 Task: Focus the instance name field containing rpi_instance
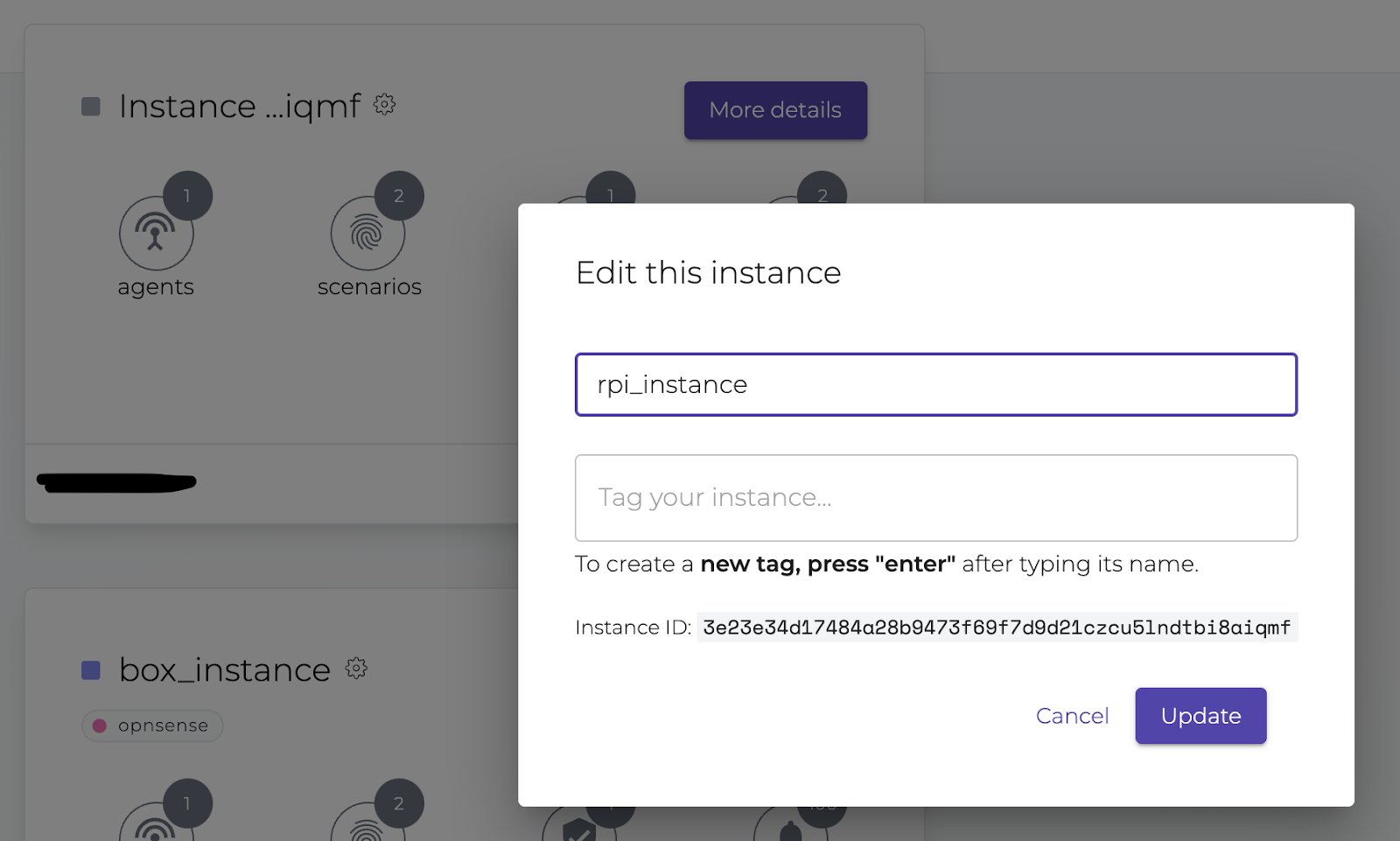(x=936, y=384)
